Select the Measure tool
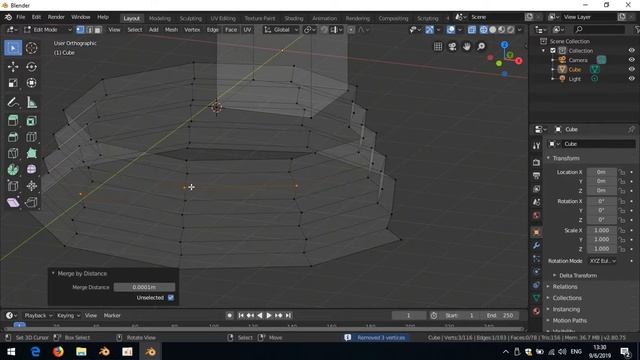The width and height of the screenshot is (640, 360). (31, 102)
